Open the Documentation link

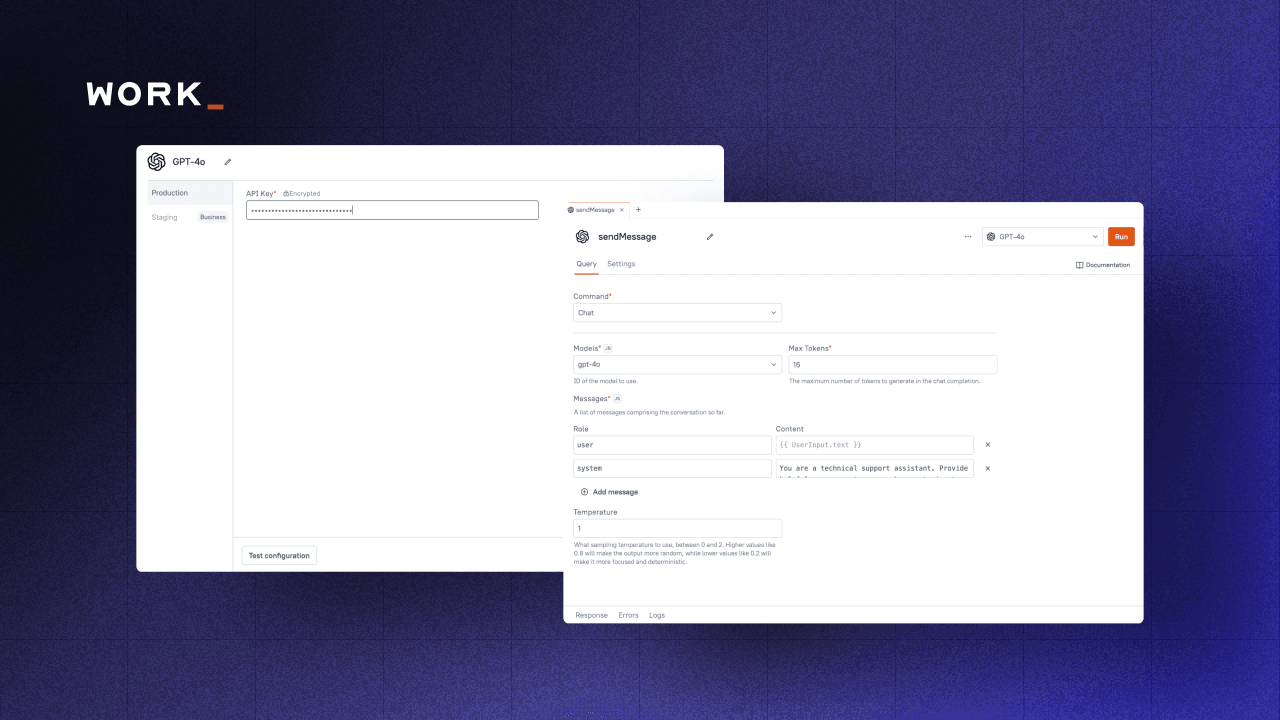pyautogui.click(x=1103, y=265)
